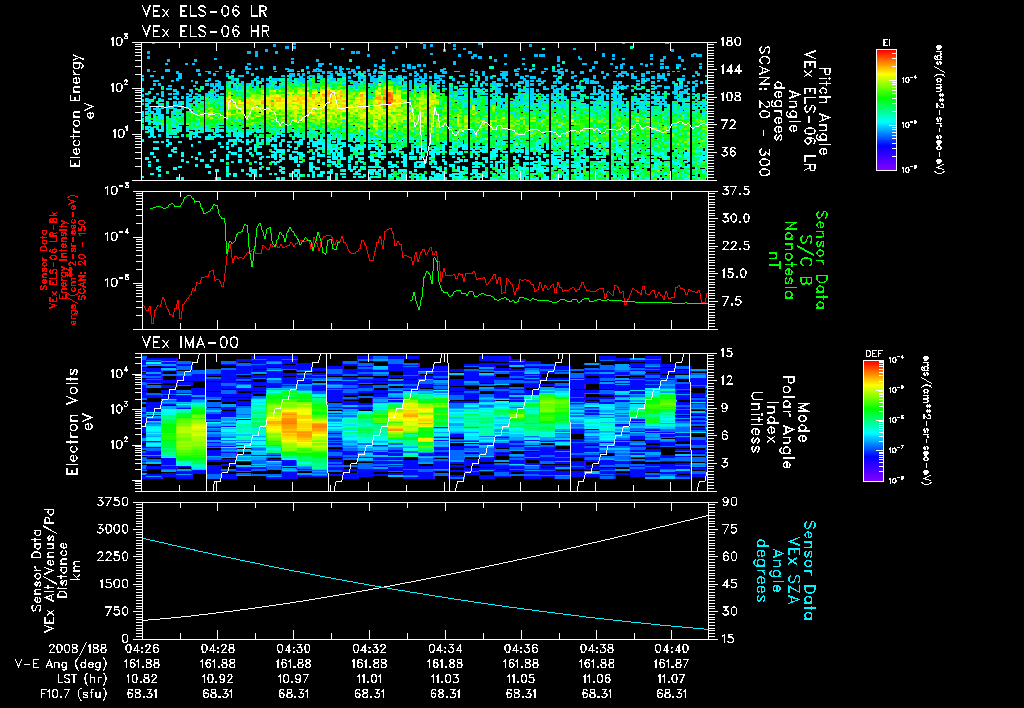
Task: Click the 1500 tick on the distance axis
Action: (x=111, y=584)
